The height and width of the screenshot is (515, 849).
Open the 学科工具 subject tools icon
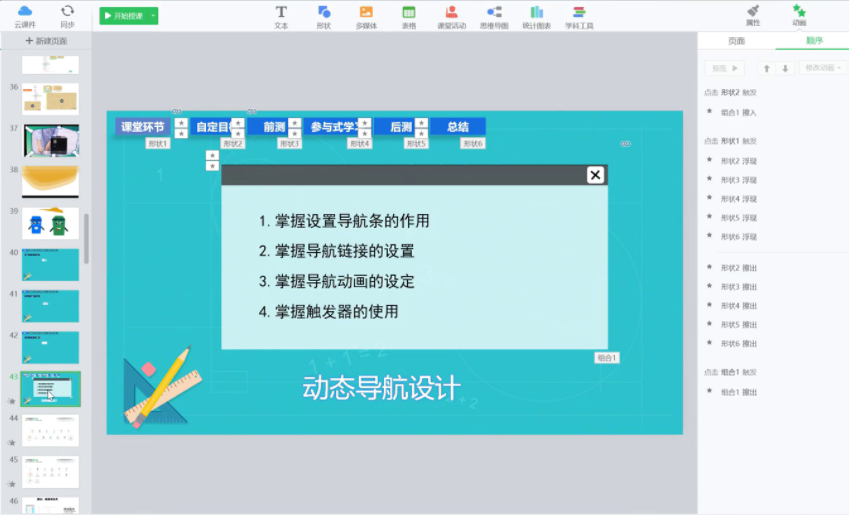[579, 17]
